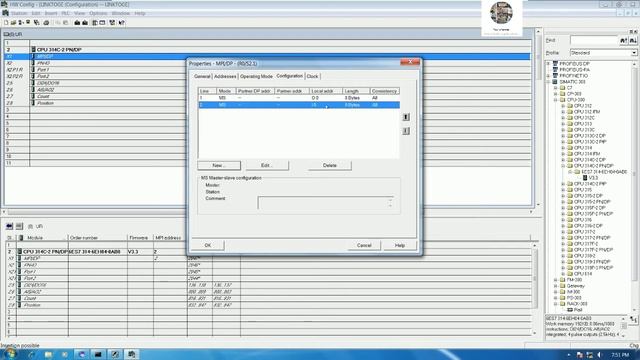Screen dimensions: 640x360
Task: Open the PLC menu
Action: (x=65, y=13)
